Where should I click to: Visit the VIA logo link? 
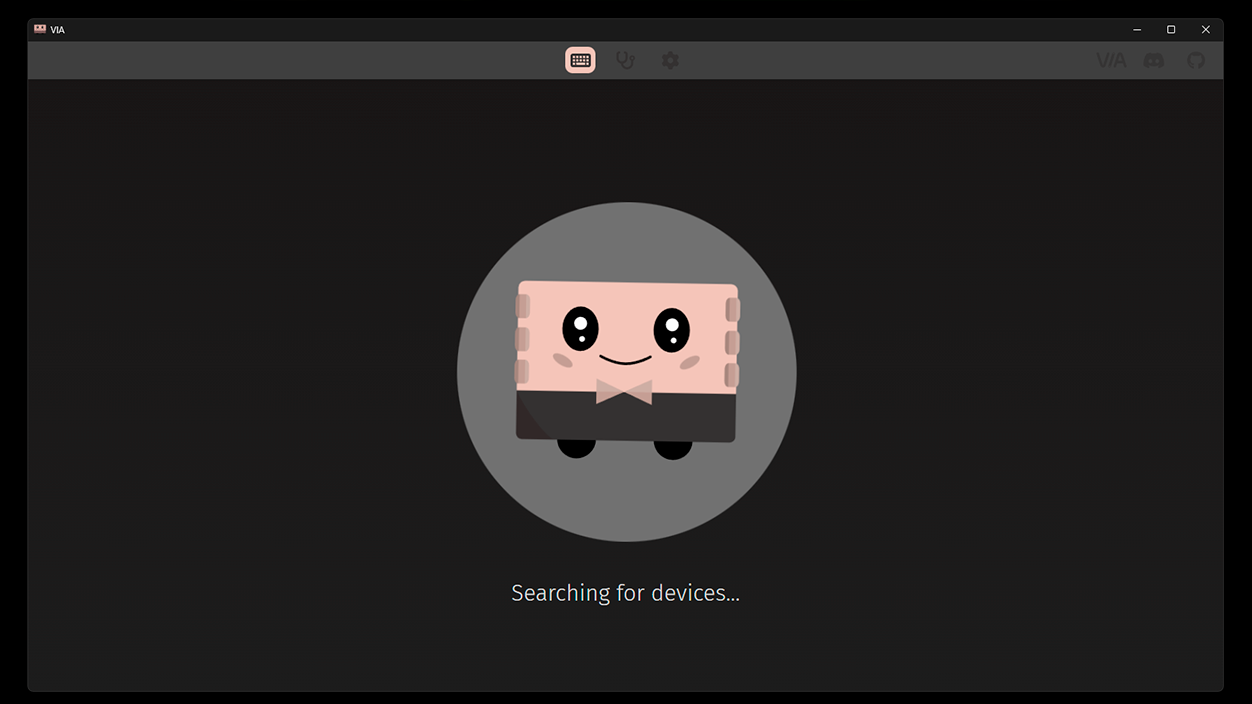[1111, 60]
